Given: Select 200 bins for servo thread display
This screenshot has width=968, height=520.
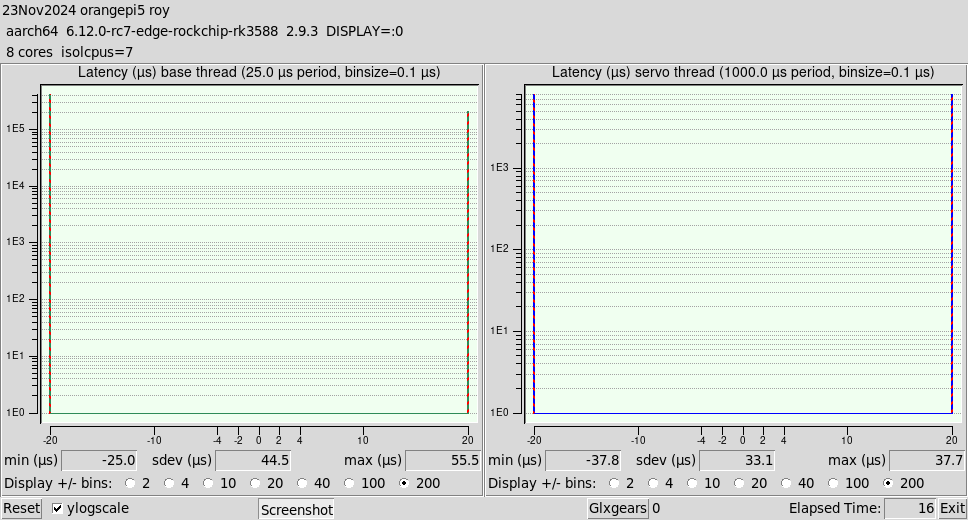Looking at the screenshot, I should 888,483.
